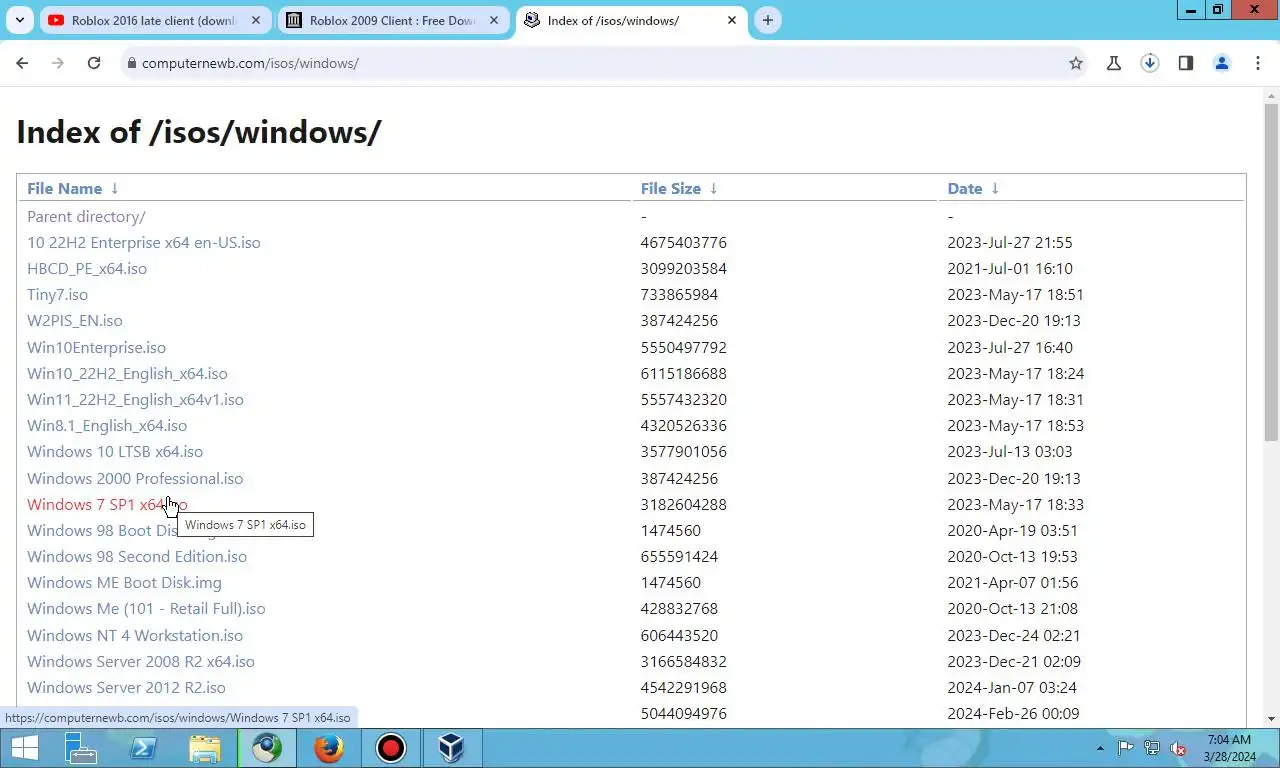This screenshot has width=1280, height=768.
Task: Open a new tab with plus button
Action: (x=767, y=20)
